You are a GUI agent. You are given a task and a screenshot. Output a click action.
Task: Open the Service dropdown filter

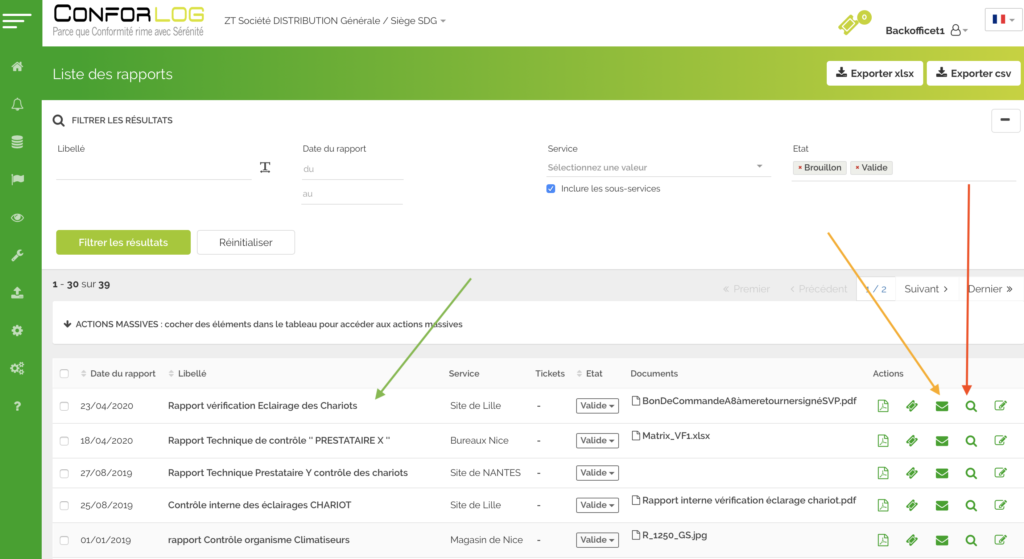click(656, 167)
